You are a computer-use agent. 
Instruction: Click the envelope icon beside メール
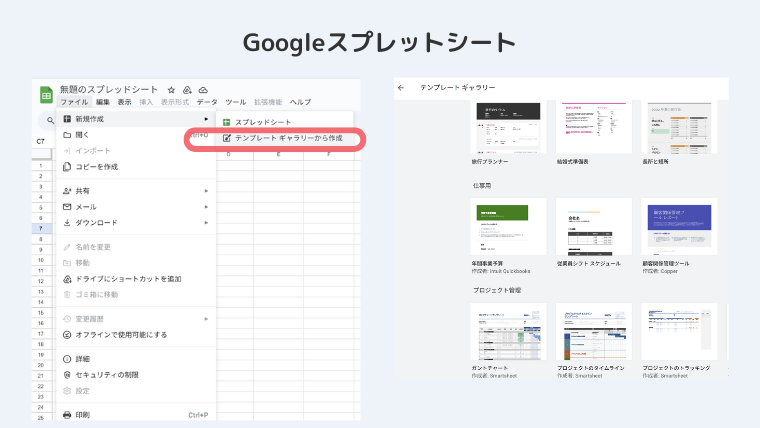coord(67,207)
